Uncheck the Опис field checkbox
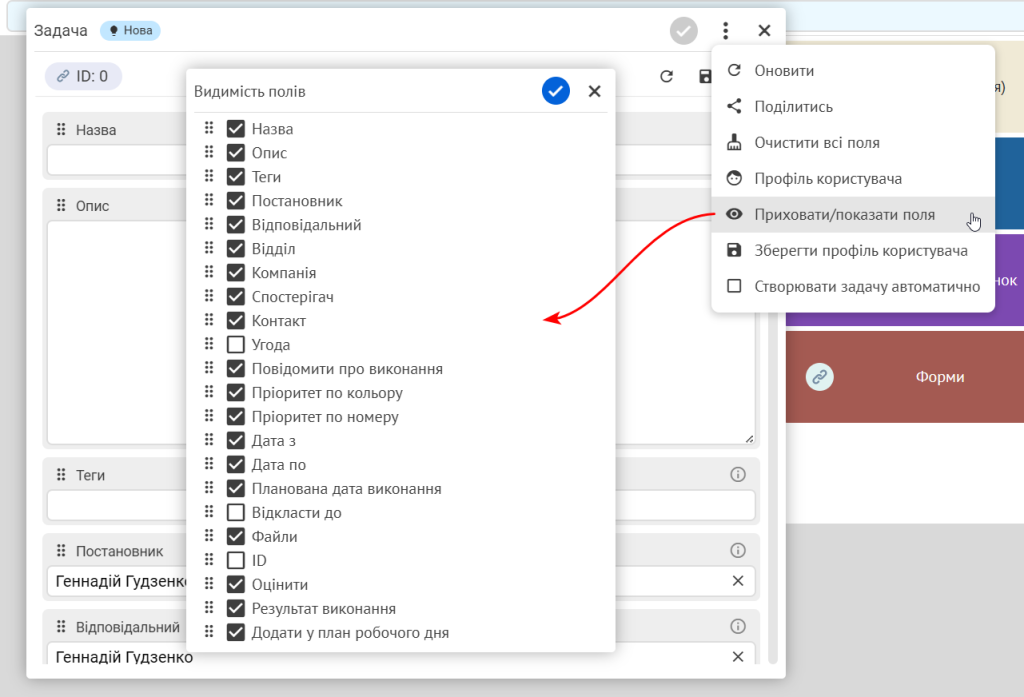 [x=236, y=153]
